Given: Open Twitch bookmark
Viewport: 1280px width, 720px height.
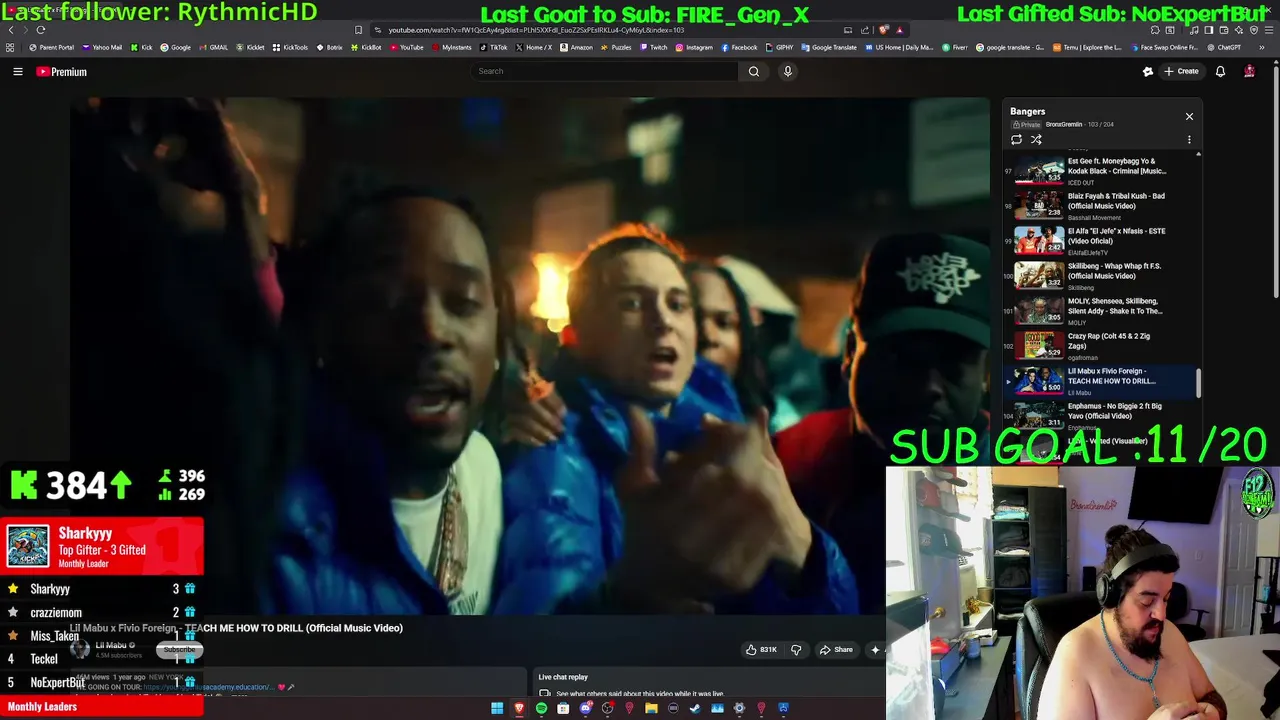Looking at the screenshot, I should click(654, 47).
